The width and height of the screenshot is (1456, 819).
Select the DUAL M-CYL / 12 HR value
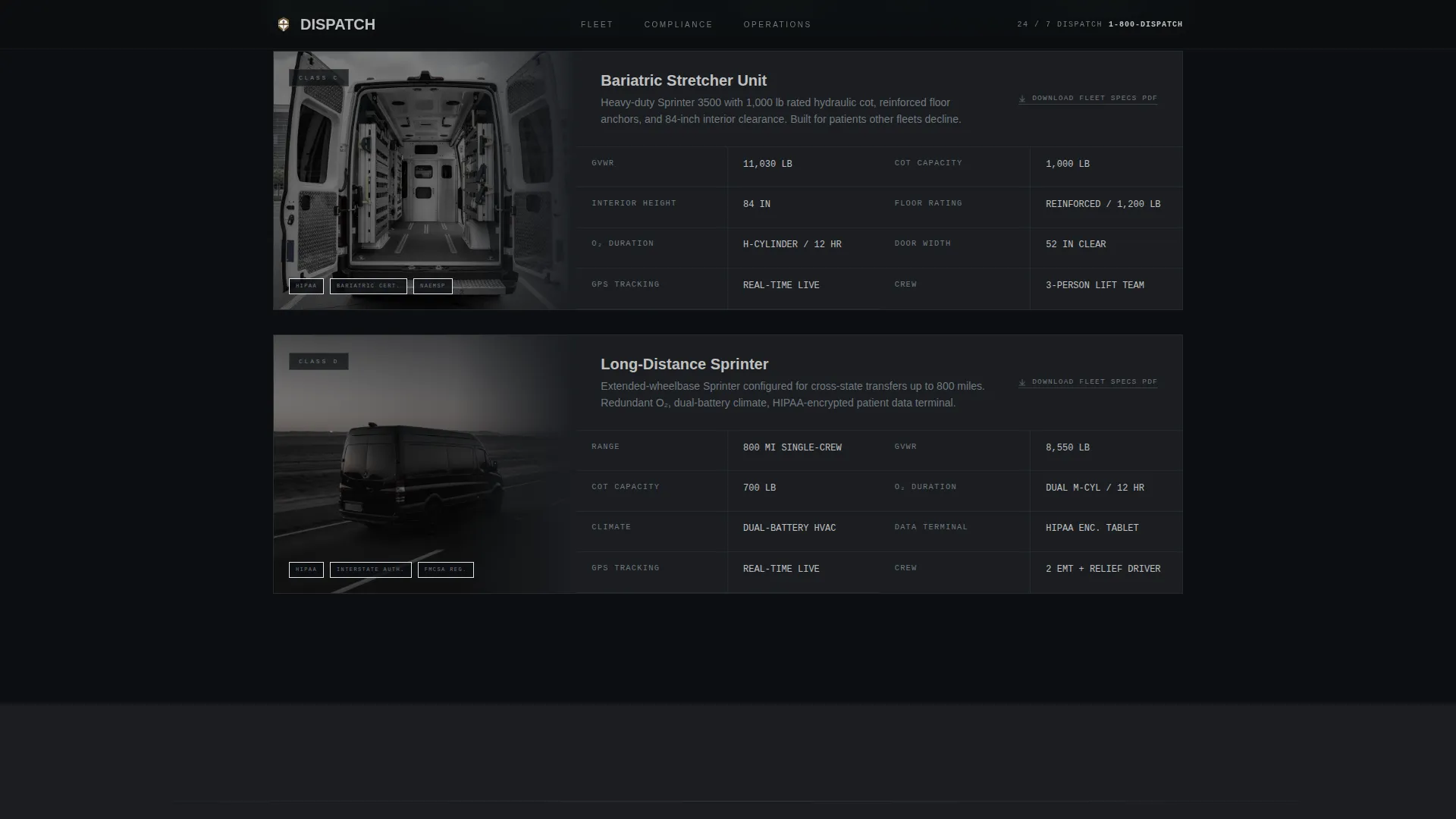click(1095, 488)
